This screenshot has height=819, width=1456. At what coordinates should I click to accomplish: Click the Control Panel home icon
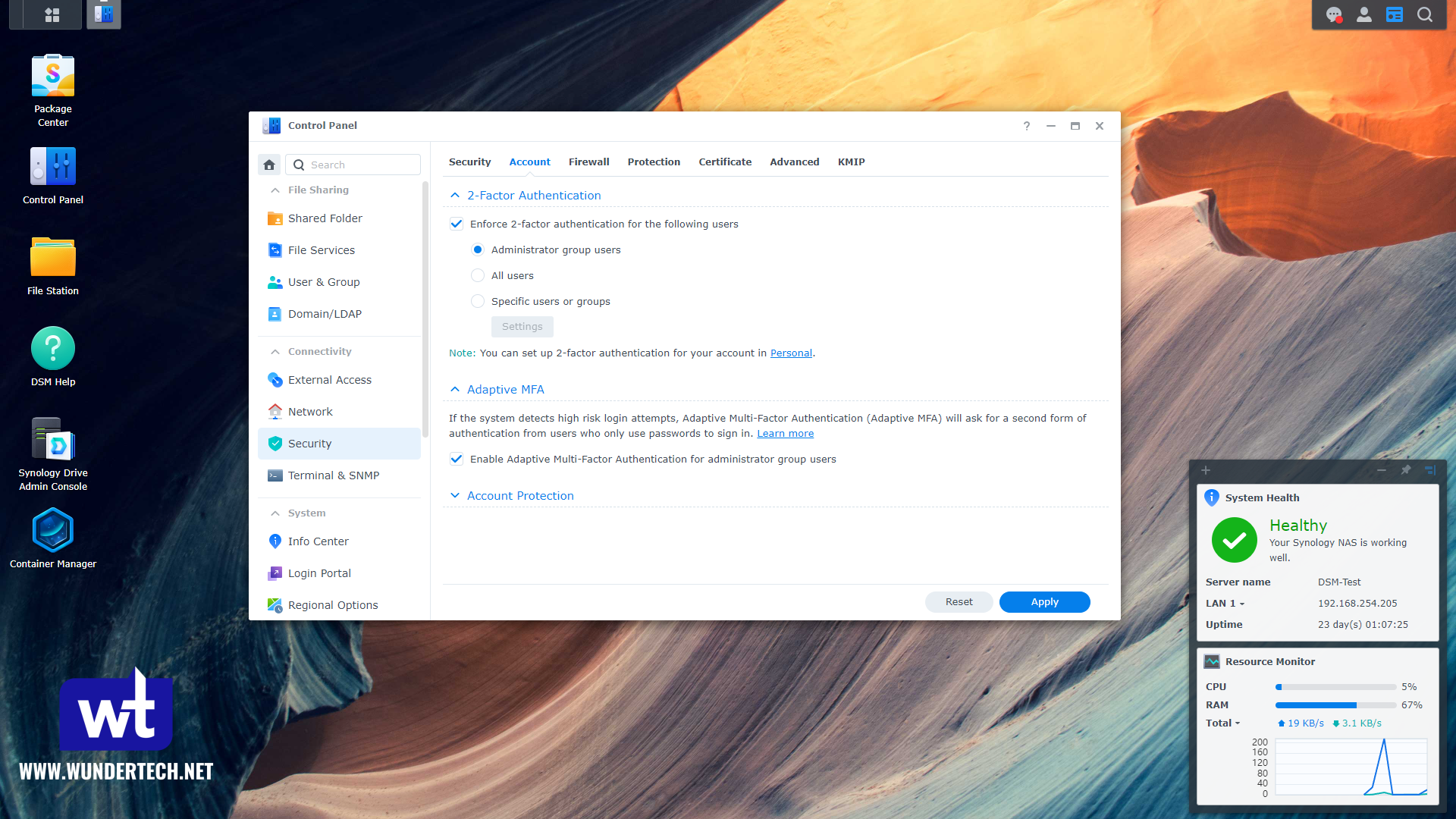coord(269,165)
